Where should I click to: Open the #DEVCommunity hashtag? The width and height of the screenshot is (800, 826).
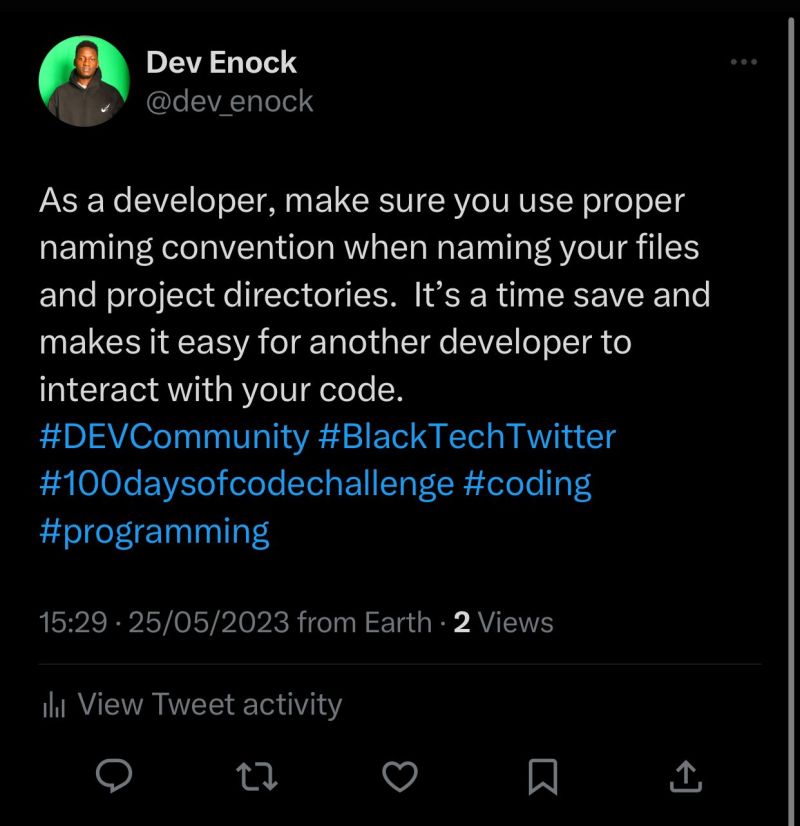coord(174,436)
